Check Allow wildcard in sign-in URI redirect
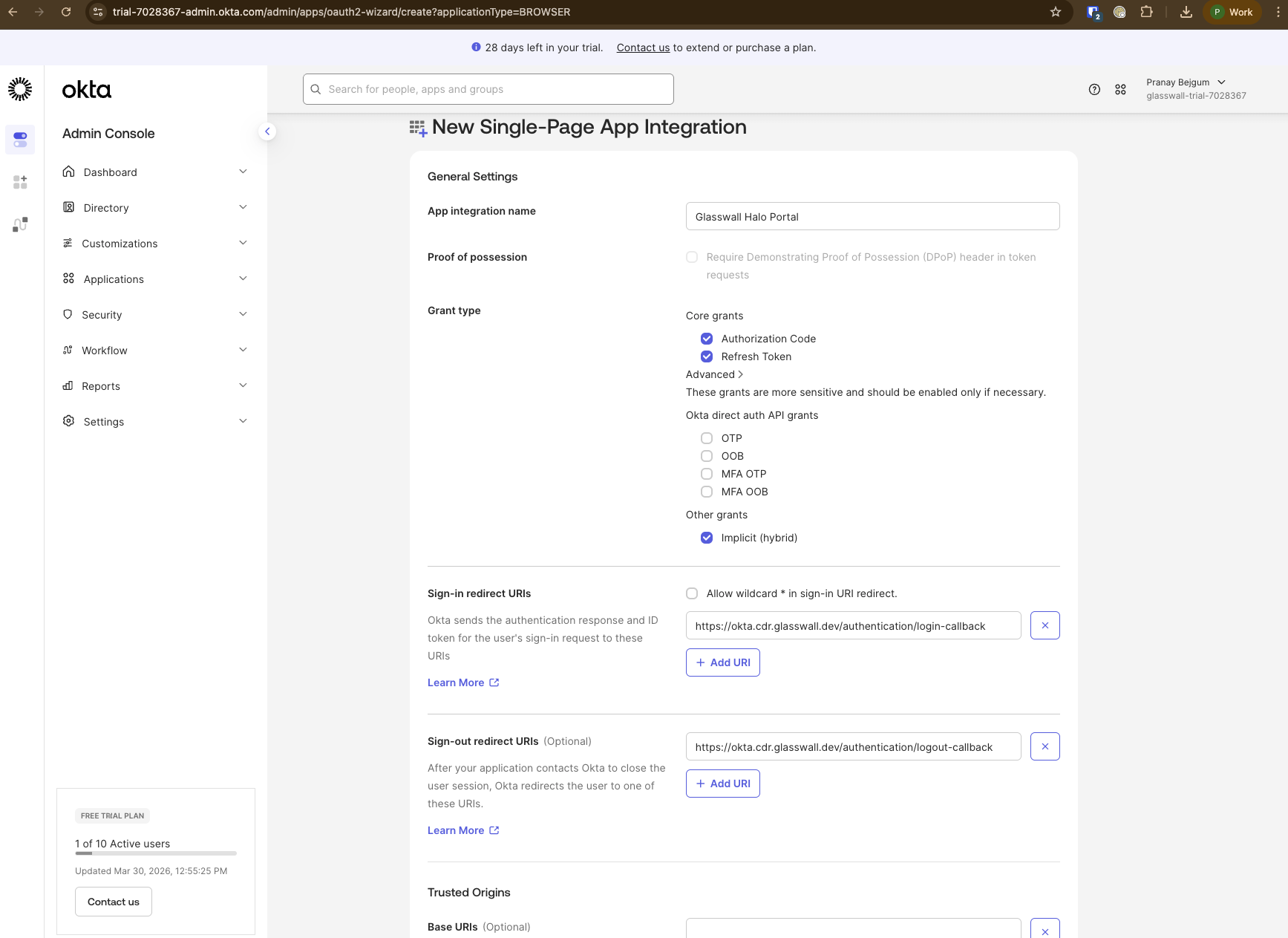The height and width of the screenshot is (938, 1288). click(x=692, y=593)
